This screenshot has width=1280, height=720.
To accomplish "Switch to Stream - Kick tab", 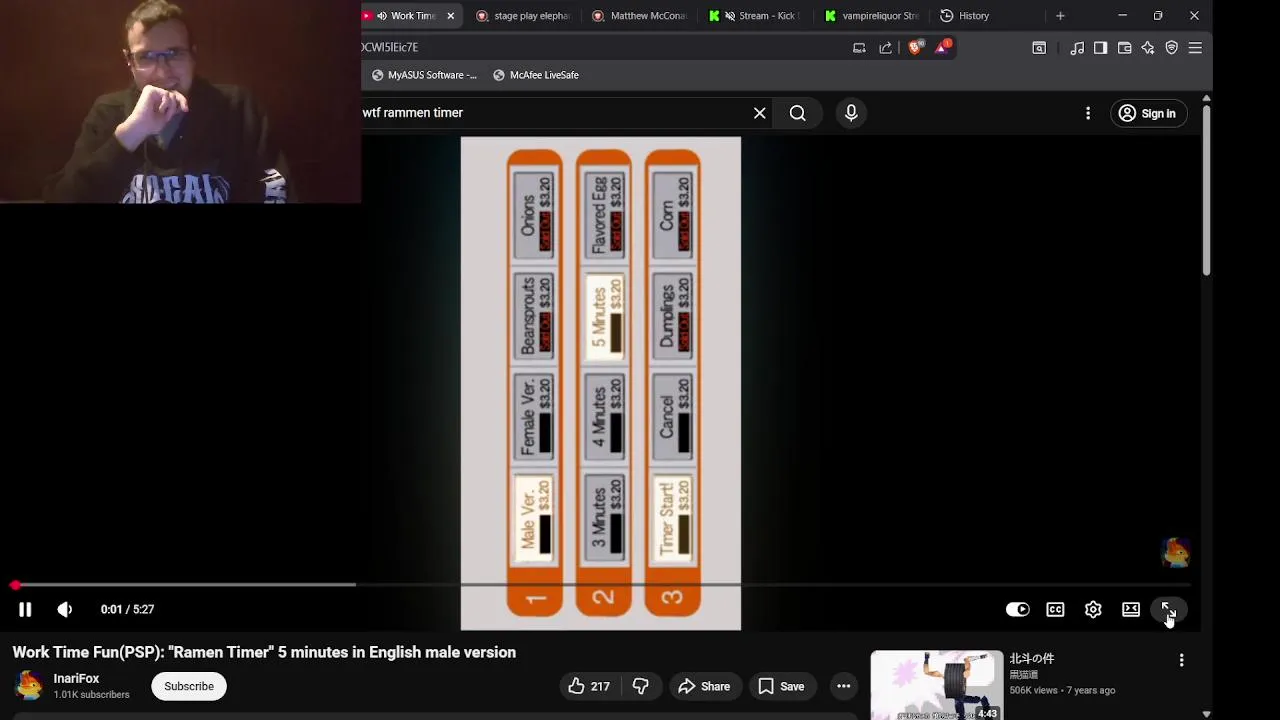I will [755, 16].
